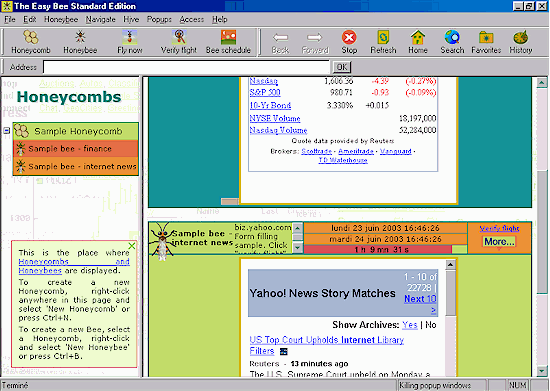Open the Ameritrade broker link
Screen dimensions: 550x391
point(356,151)
